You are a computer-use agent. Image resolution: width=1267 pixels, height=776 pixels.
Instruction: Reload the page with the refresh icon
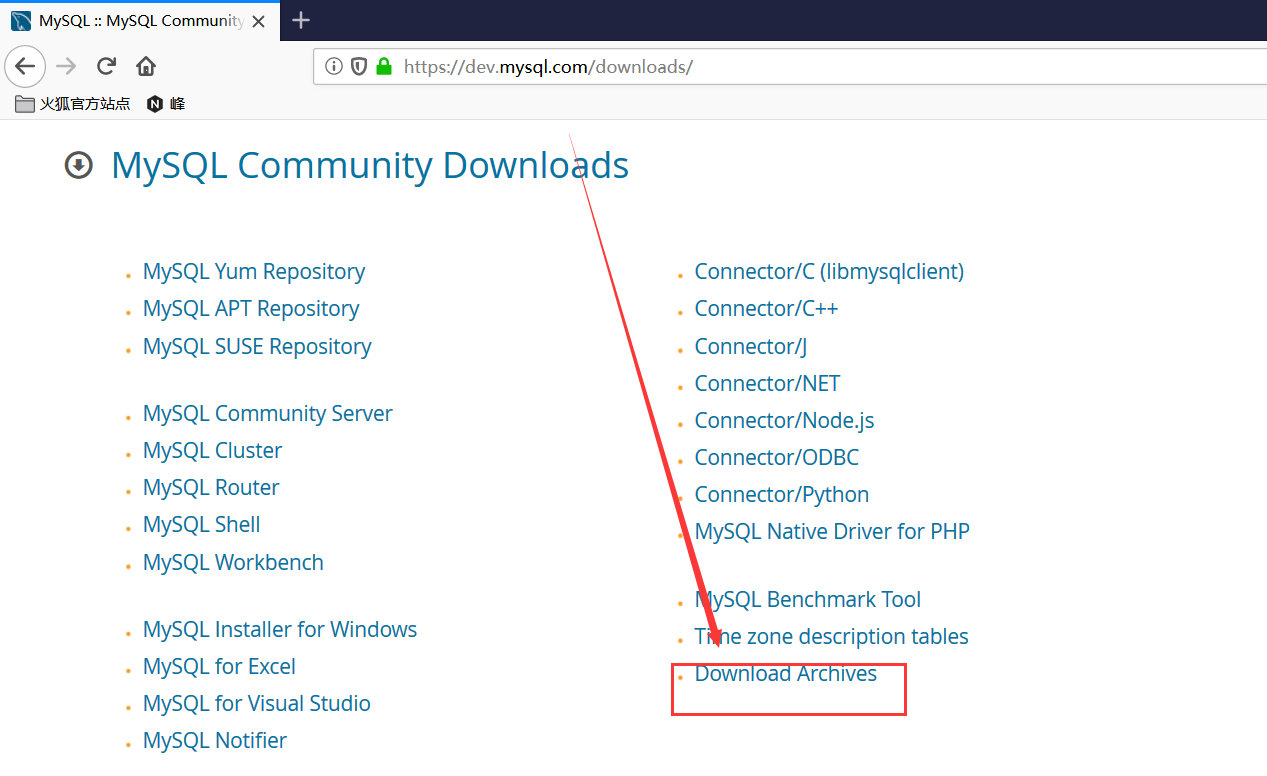tap(106, 67)
